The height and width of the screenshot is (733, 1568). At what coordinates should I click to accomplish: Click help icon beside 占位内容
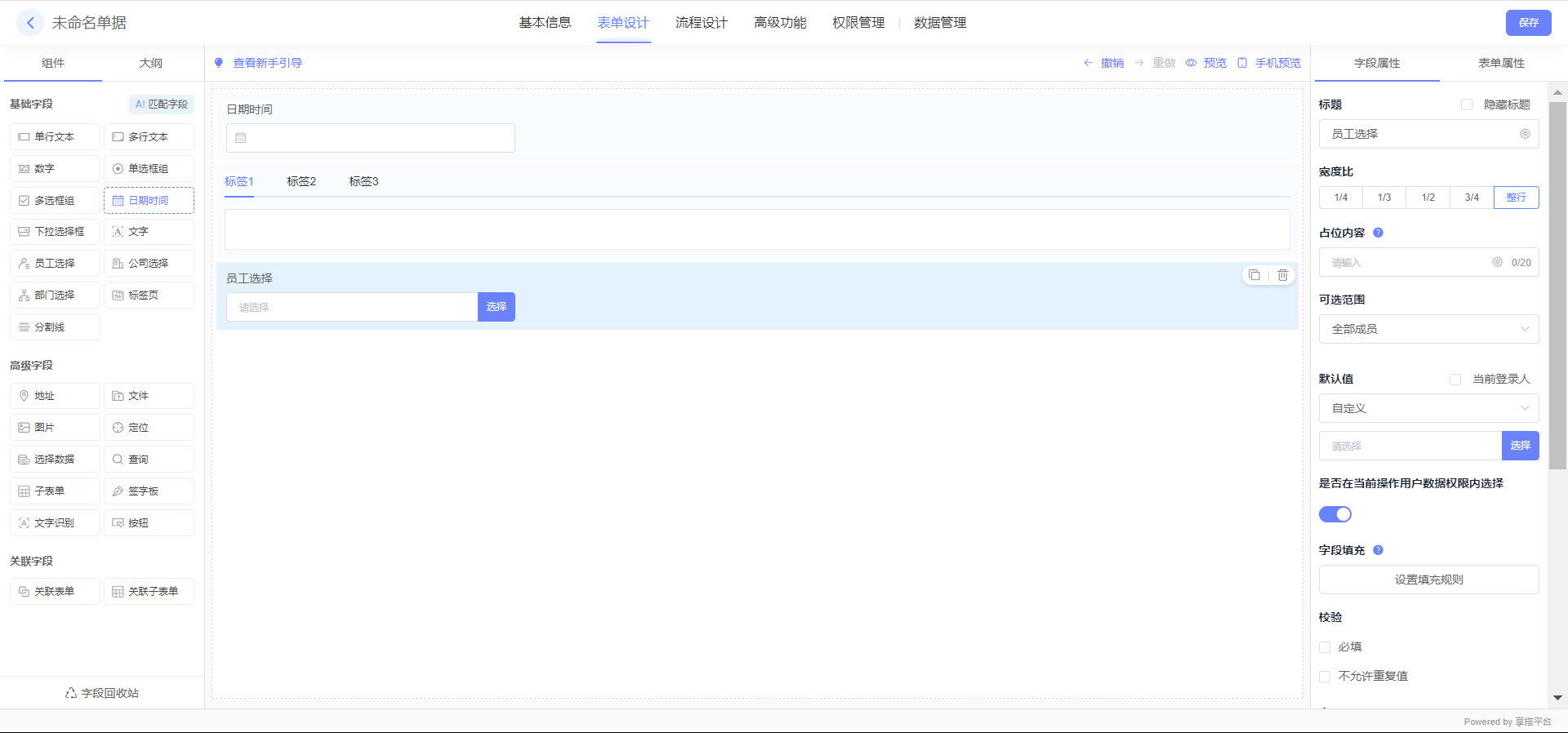[x=1378, y=233]
